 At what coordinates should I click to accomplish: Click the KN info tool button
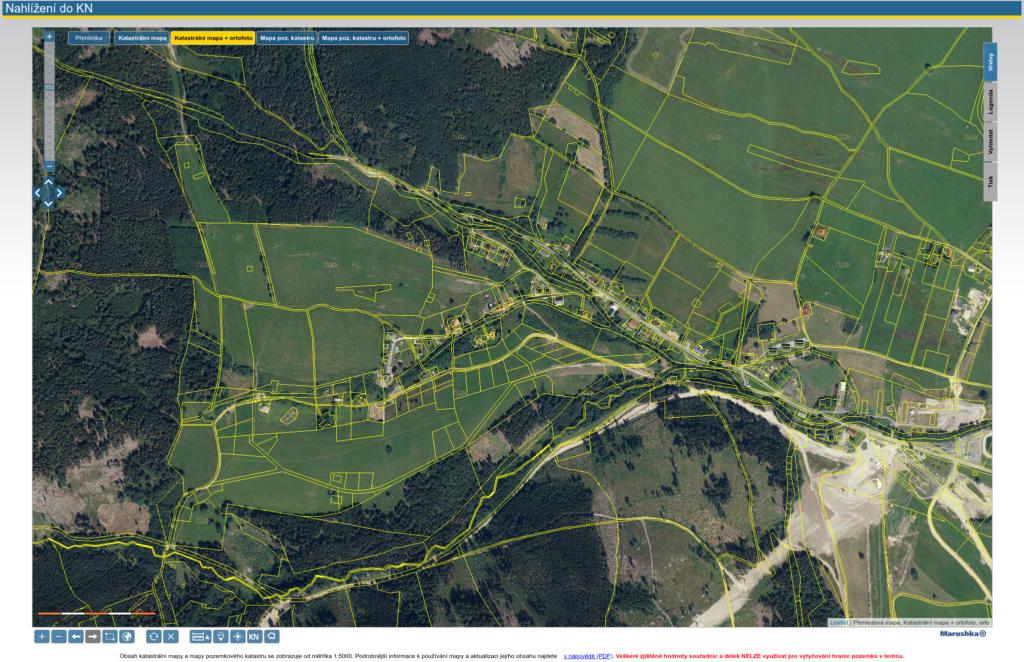(254, 636)
